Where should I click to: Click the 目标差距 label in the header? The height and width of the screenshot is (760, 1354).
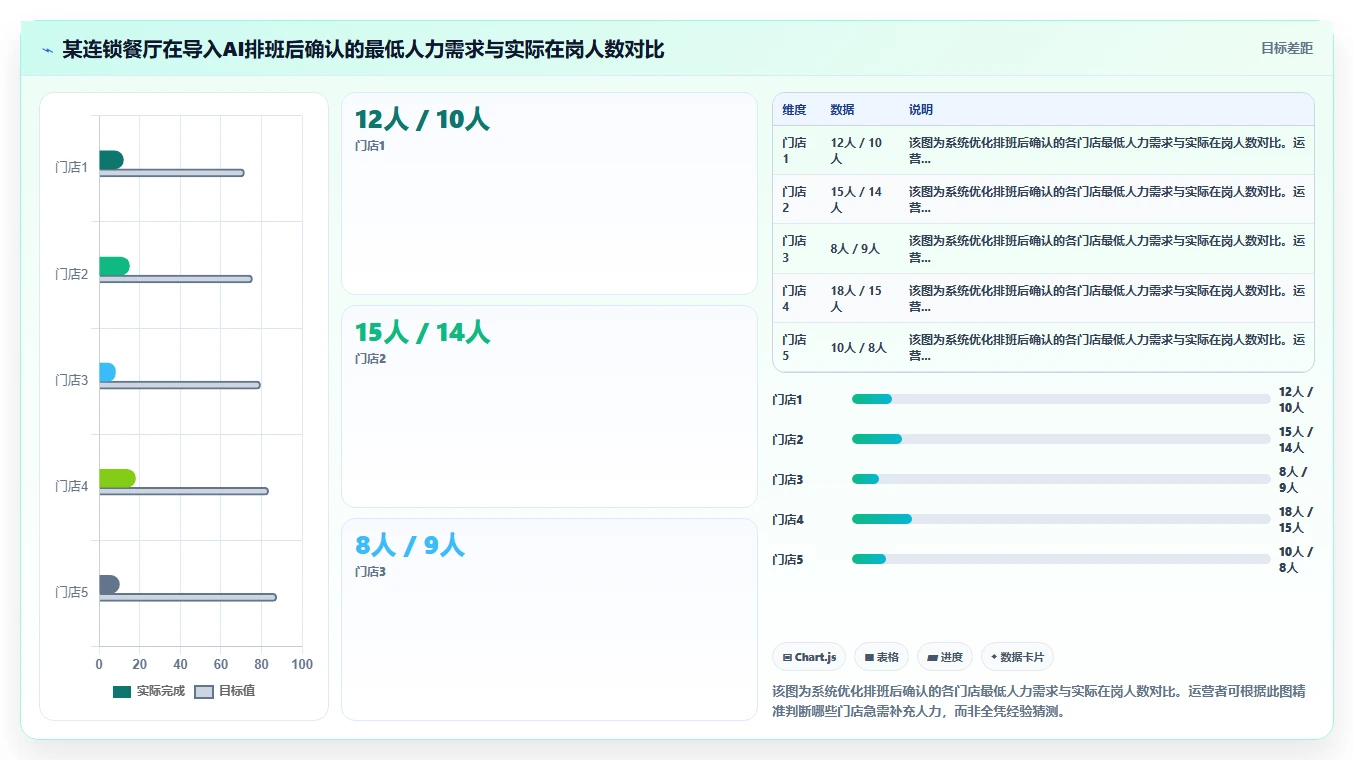point(1286,48)
